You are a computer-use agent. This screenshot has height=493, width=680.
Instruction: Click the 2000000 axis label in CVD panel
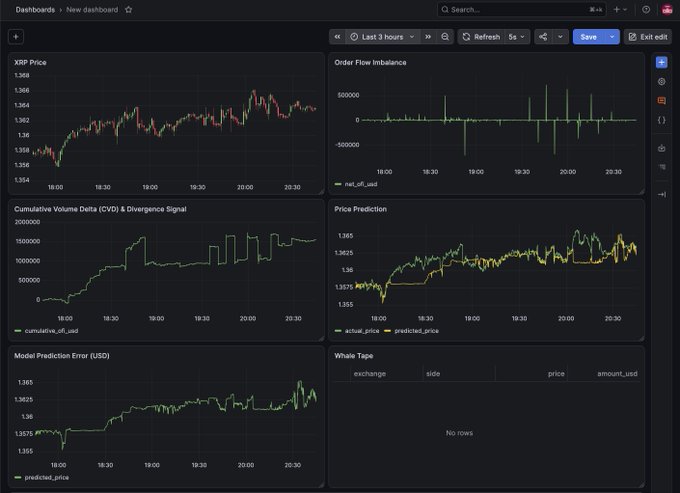(x=27, y=222)
